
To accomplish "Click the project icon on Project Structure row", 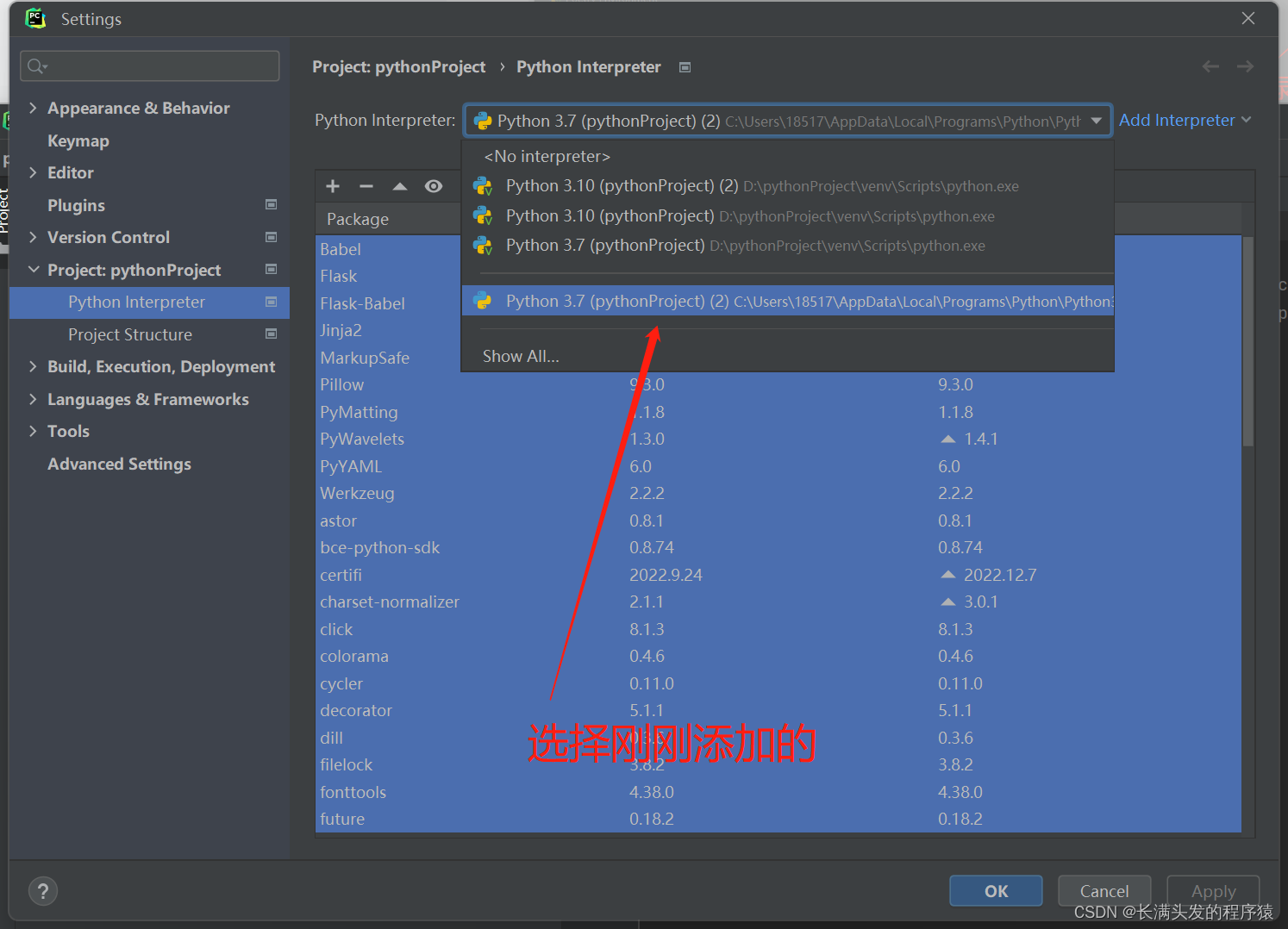I will click(272, 334).
